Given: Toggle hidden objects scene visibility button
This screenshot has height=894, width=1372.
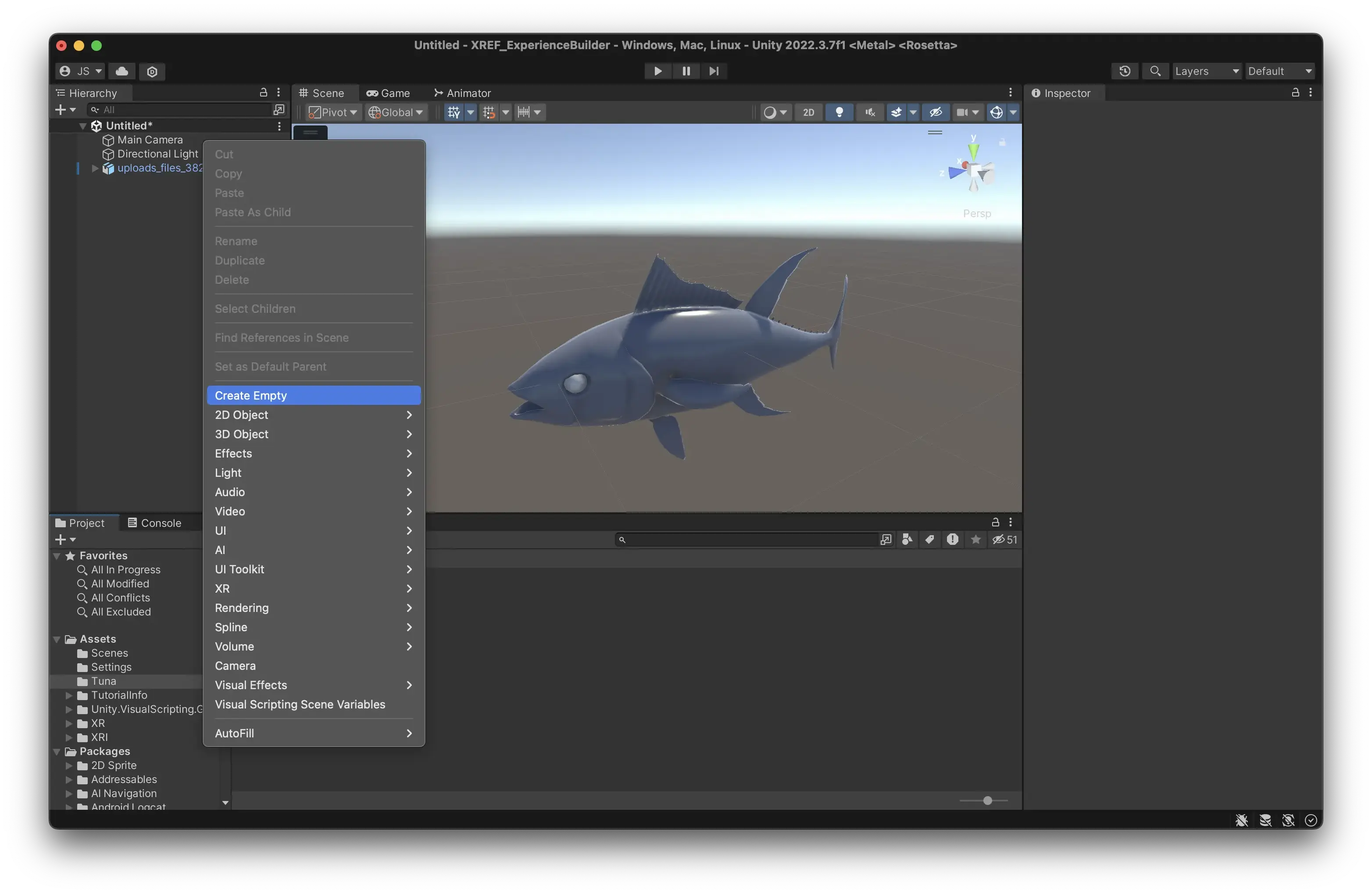Looking at the screenshot, I should click(936, 112).
